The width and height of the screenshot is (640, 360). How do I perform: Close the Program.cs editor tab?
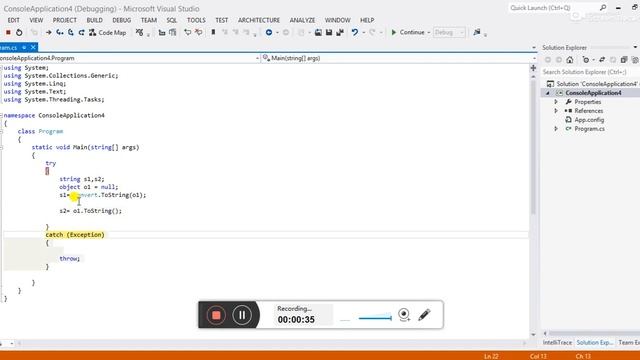[33, 47]
